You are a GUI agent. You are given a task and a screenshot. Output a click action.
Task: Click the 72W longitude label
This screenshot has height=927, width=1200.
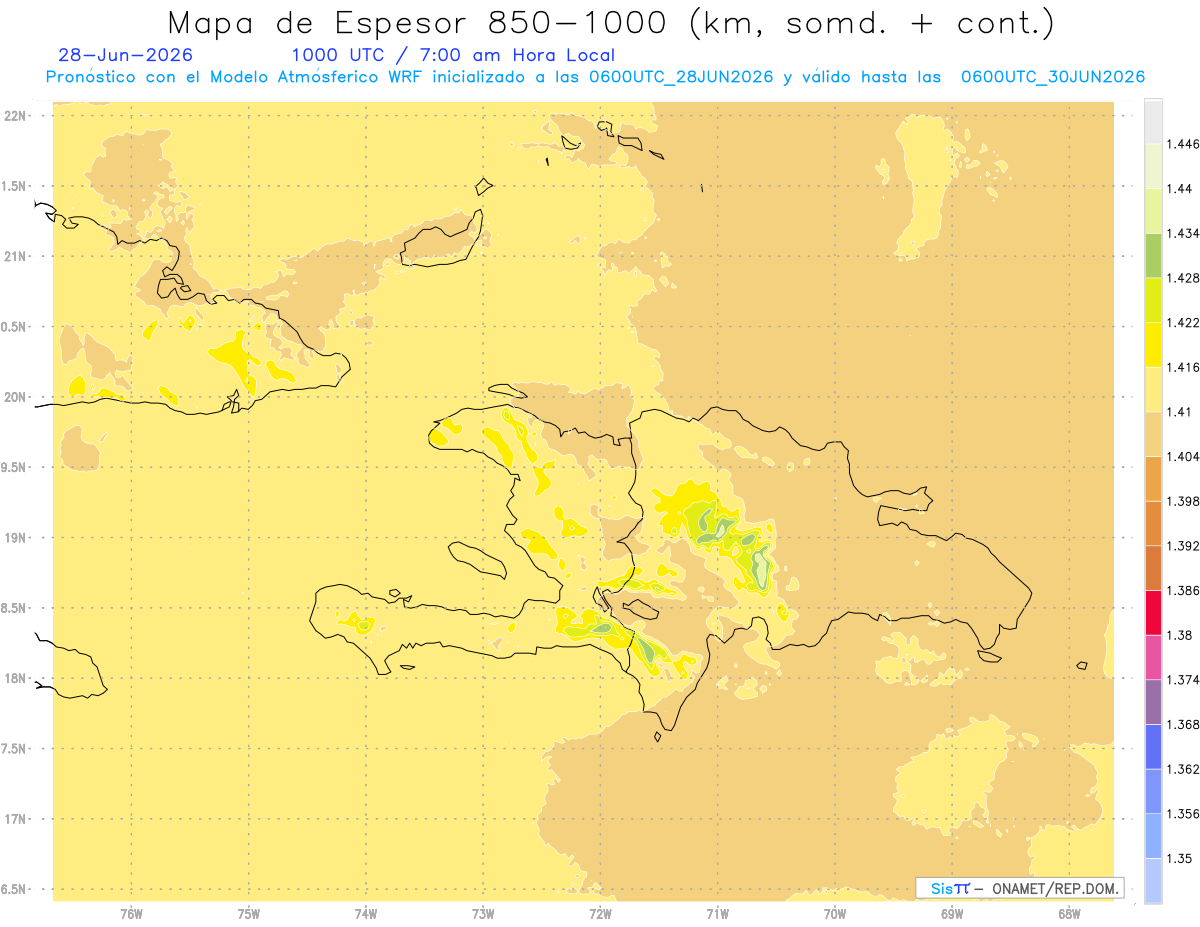pos(600,913)
